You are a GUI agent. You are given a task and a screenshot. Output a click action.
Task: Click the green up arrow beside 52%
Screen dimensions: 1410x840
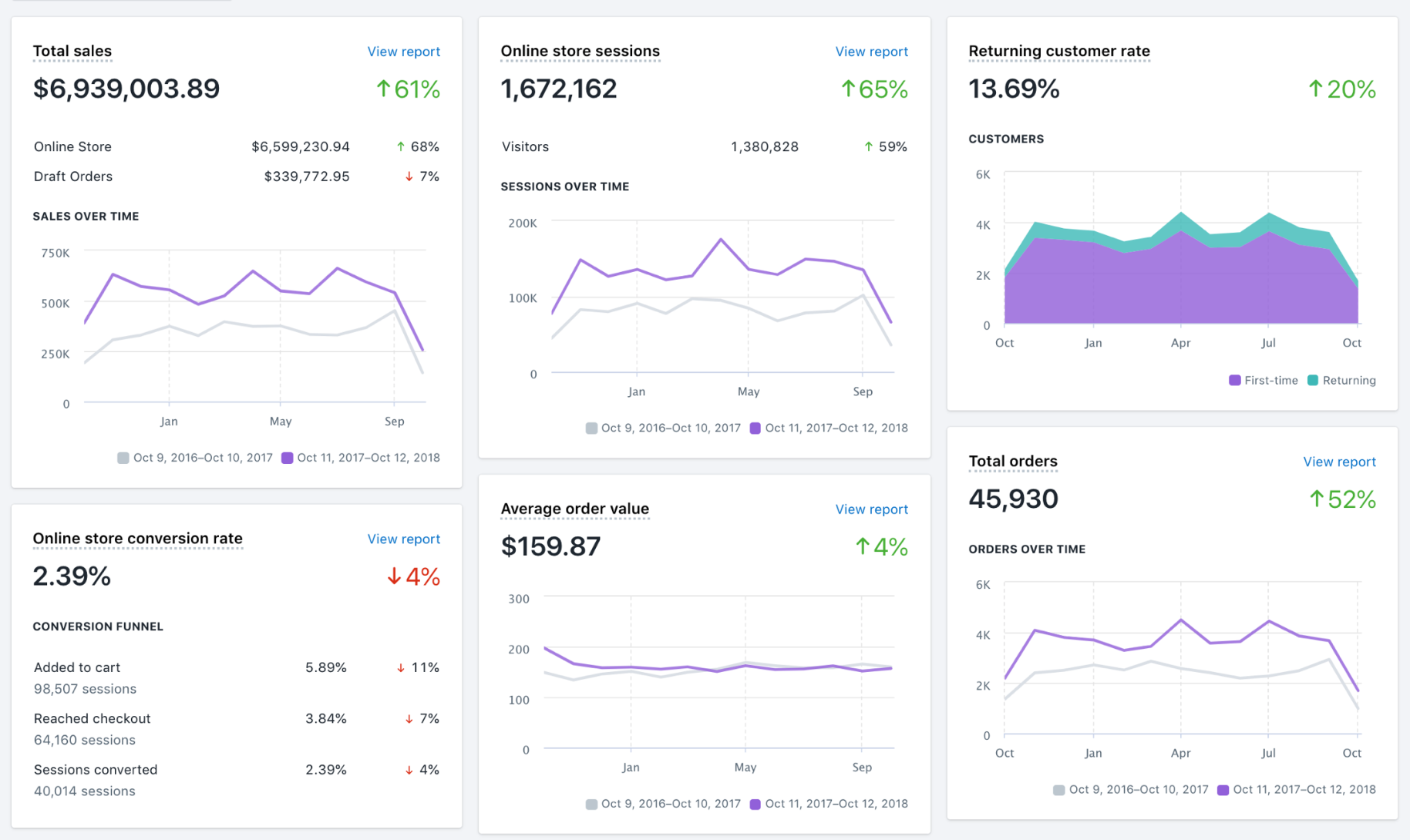pyautogui.click(x=1316, y=499)
